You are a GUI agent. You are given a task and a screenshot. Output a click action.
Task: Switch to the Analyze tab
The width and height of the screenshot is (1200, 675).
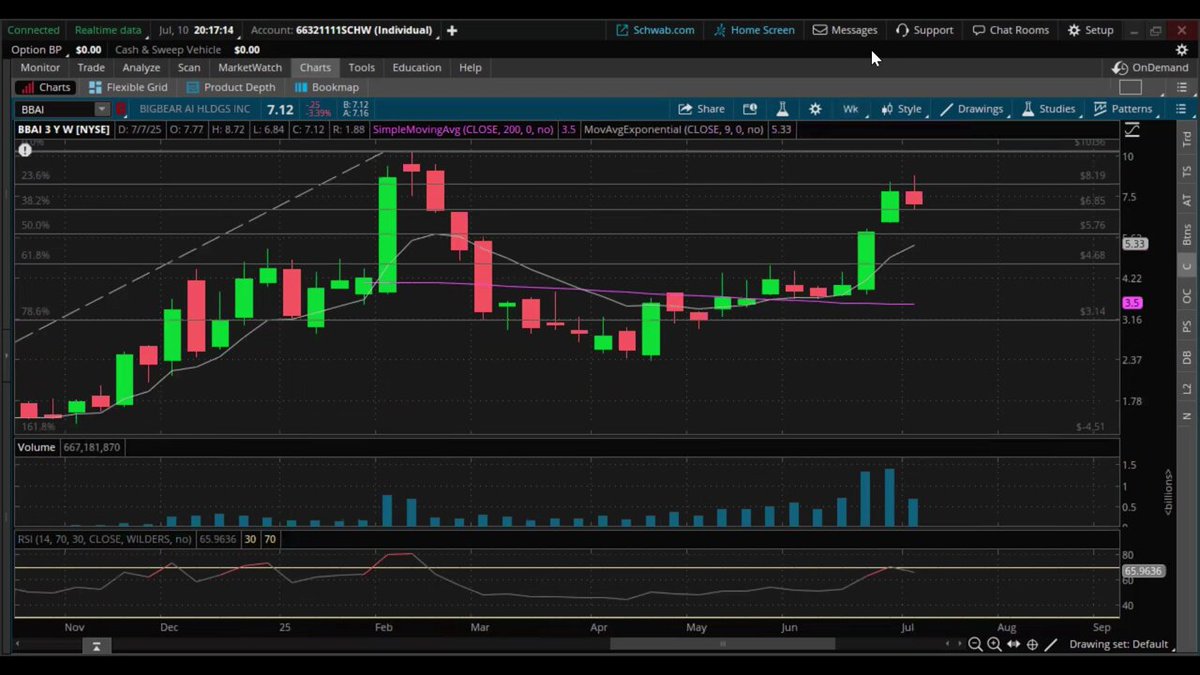[141, 68]
